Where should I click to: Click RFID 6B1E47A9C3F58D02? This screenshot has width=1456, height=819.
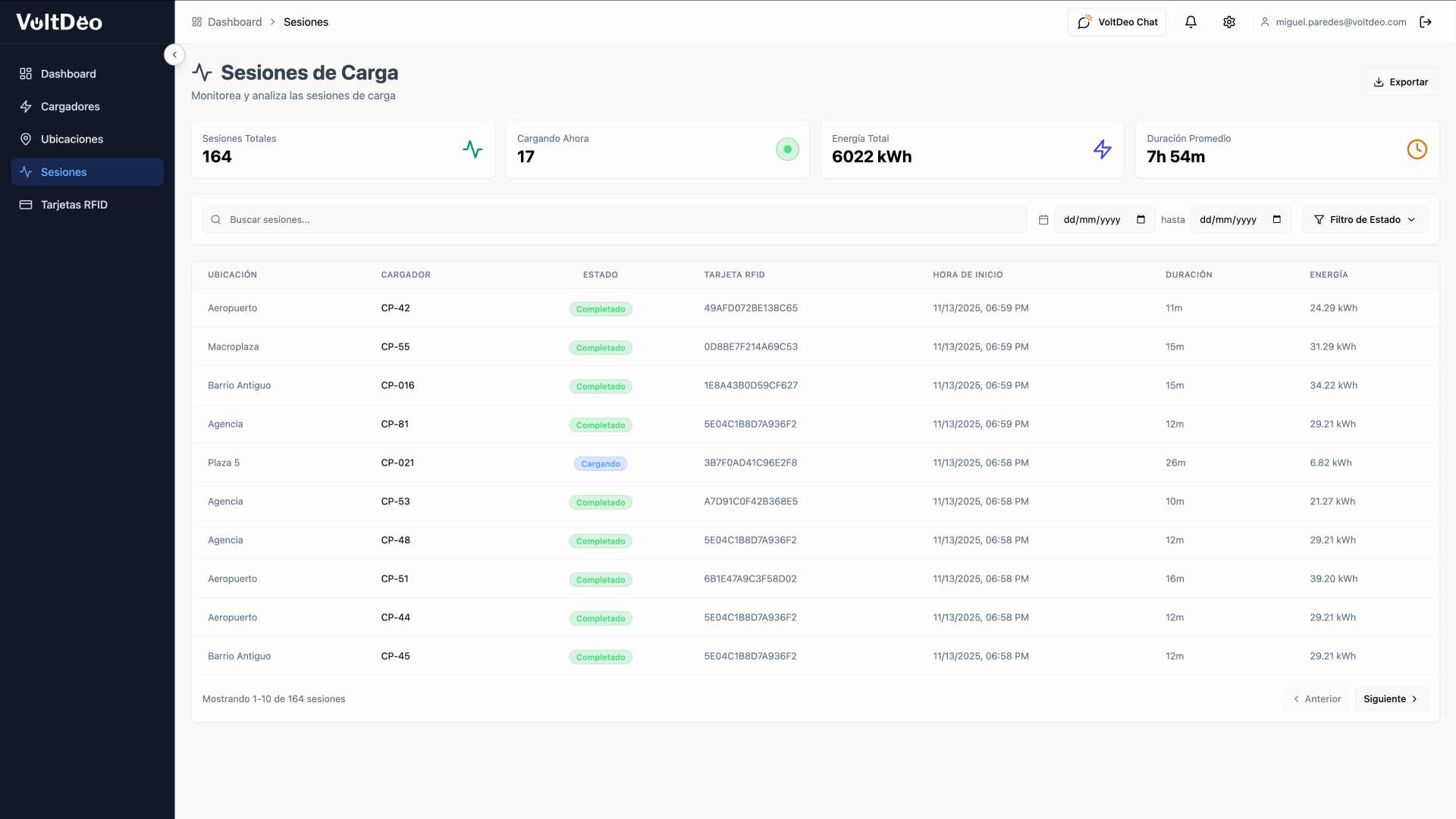[x=750, y=579]
